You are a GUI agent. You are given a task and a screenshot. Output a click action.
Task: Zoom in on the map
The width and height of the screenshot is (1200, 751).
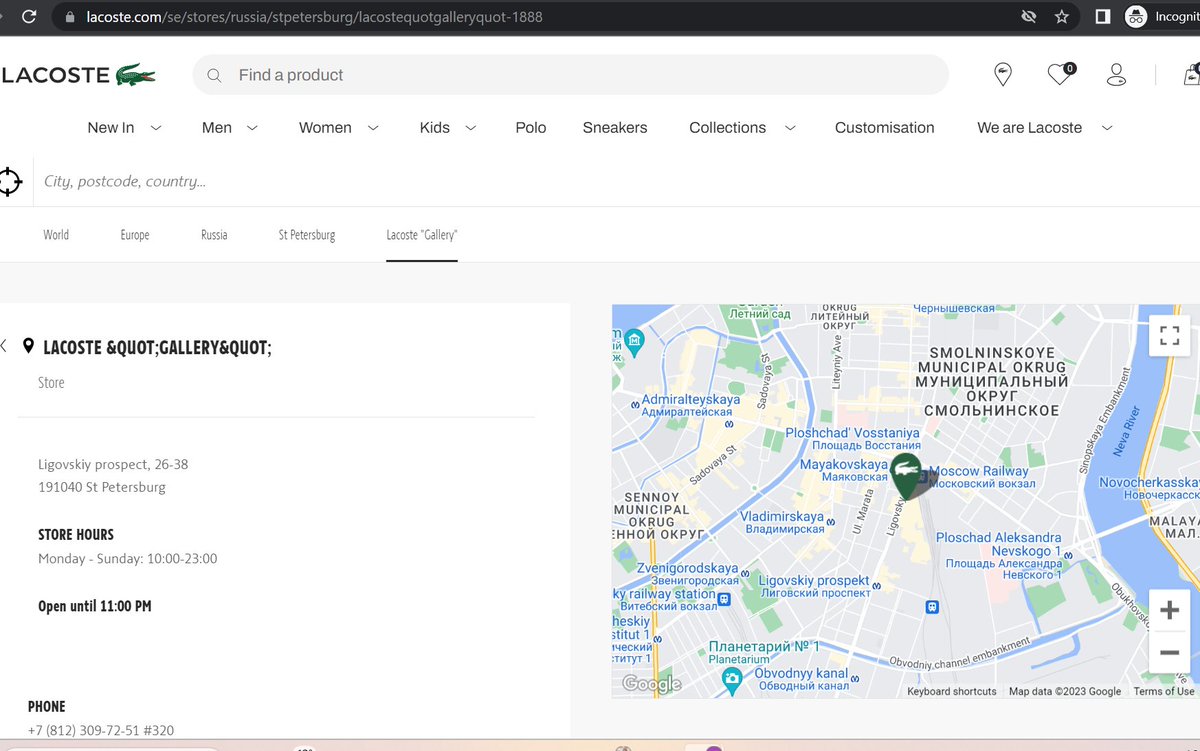pos(1169,610)
